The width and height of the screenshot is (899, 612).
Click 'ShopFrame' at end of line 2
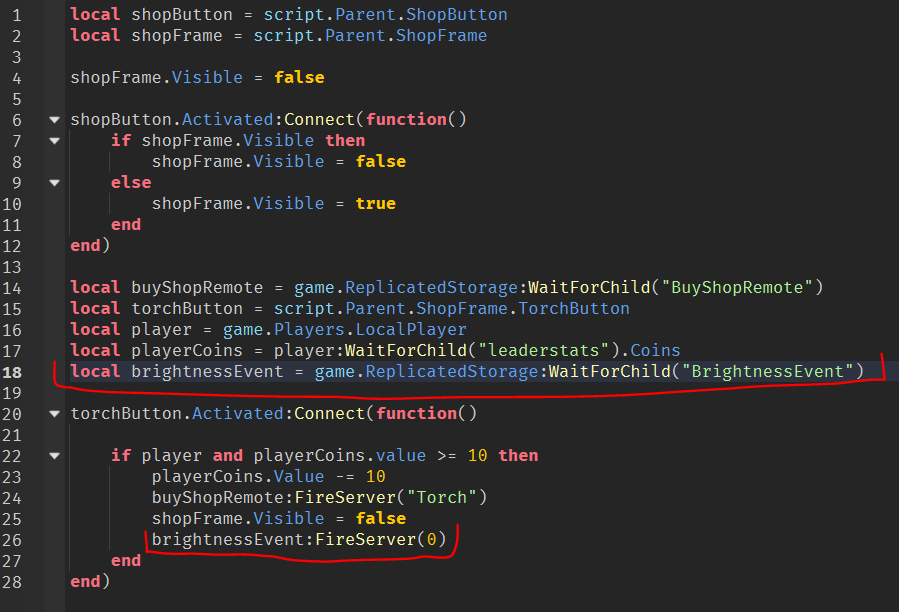tap(441, 36)
